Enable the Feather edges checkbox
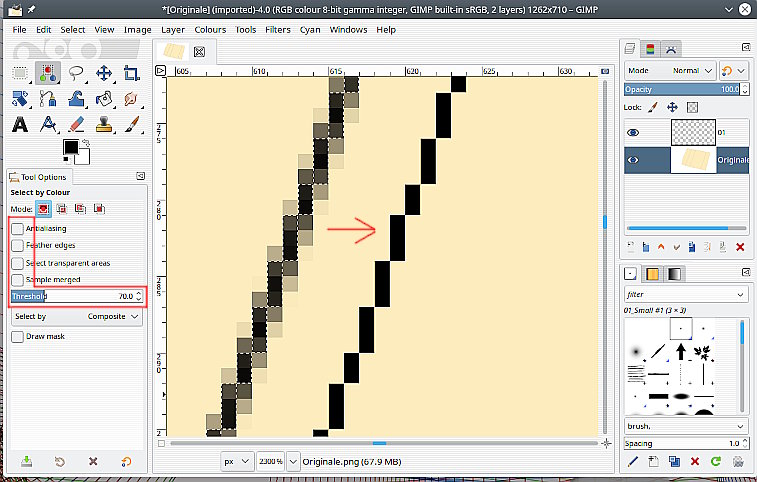This screenshot has width=757, height=482. click(x=17, y=245)
